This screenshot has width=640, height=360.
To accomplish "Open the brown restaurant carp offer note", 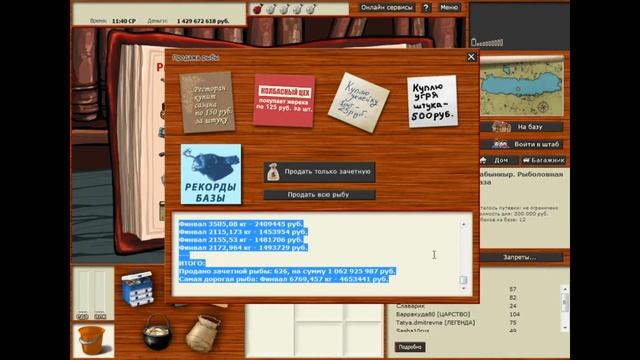I will (x=207, y=102).
